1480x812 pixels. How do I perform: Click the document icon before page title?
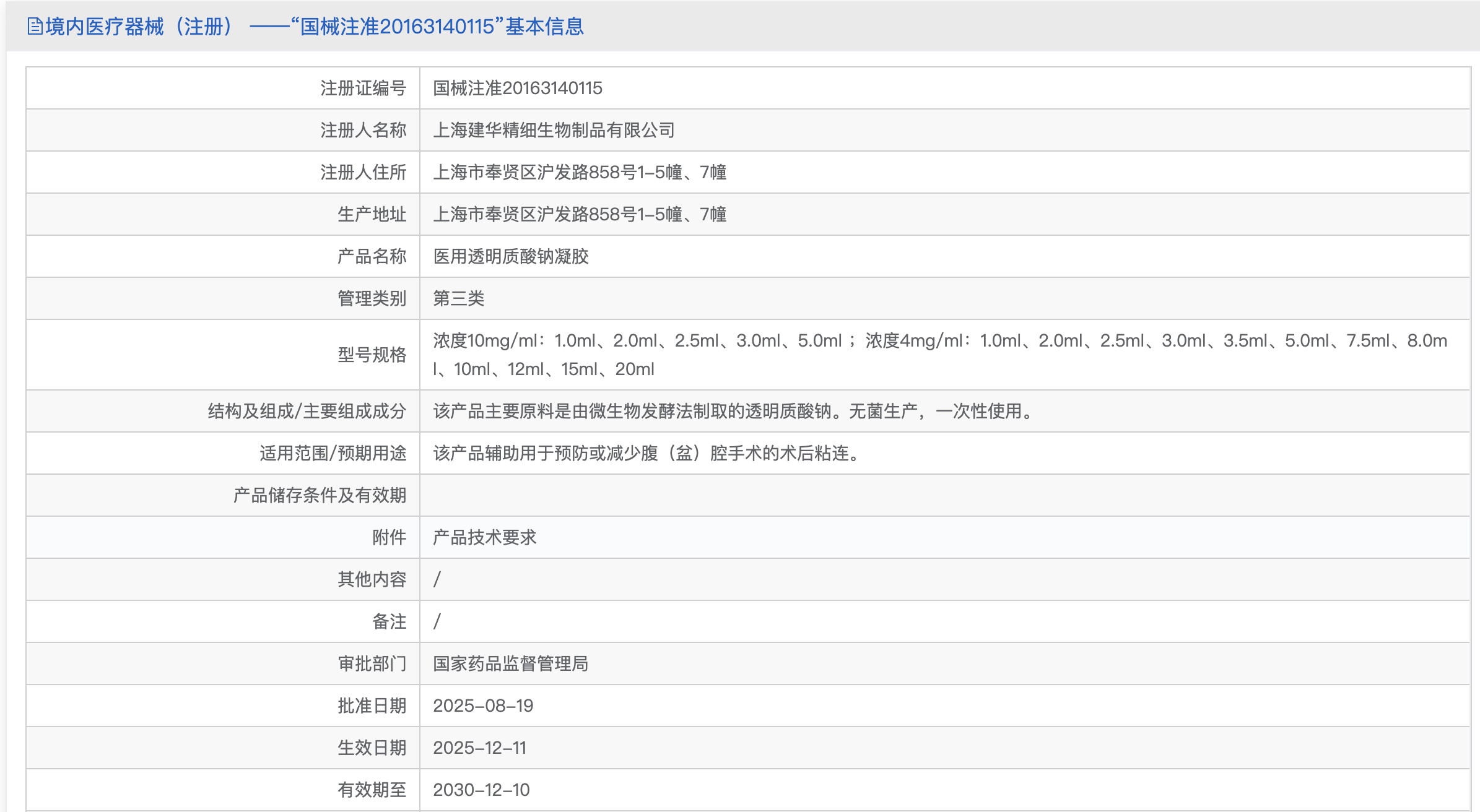[x=35, y=27]
